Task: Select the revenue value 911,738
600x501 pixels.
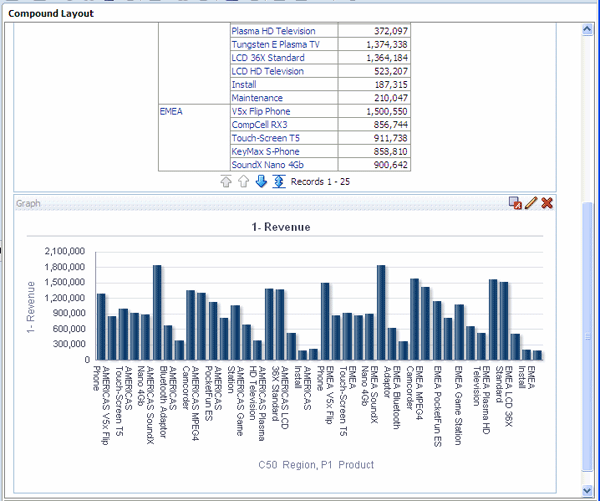Action: [x=391, y=138]
